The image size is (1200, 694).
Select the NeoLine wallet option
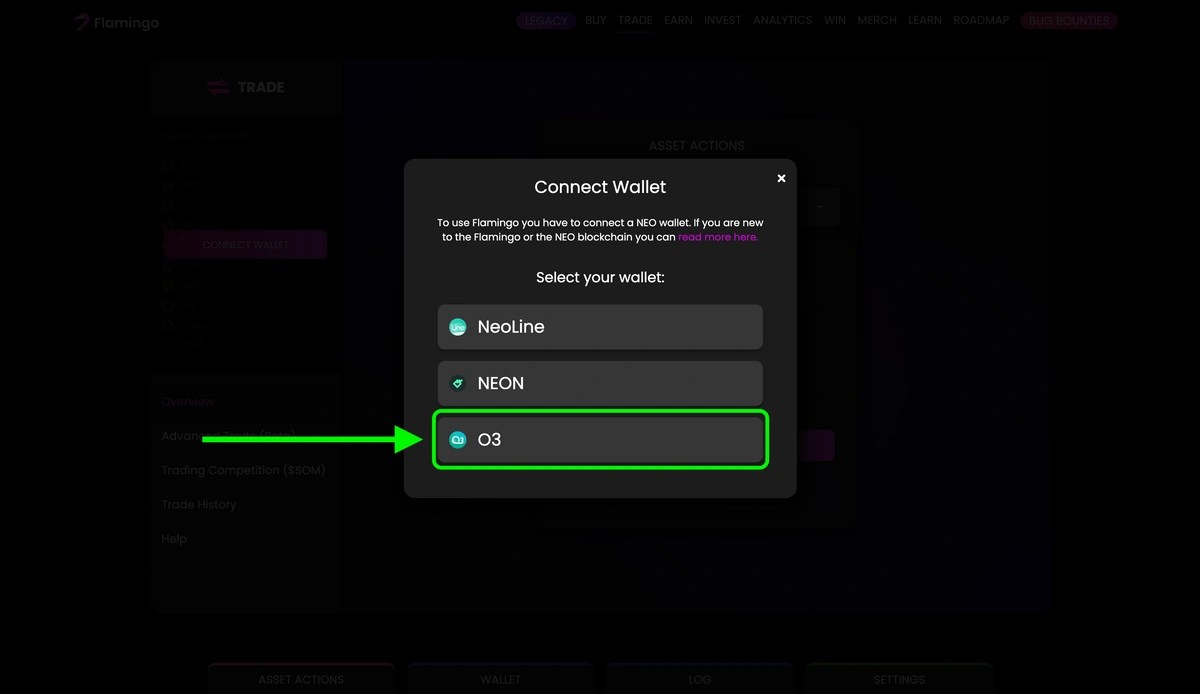point(599,326)
